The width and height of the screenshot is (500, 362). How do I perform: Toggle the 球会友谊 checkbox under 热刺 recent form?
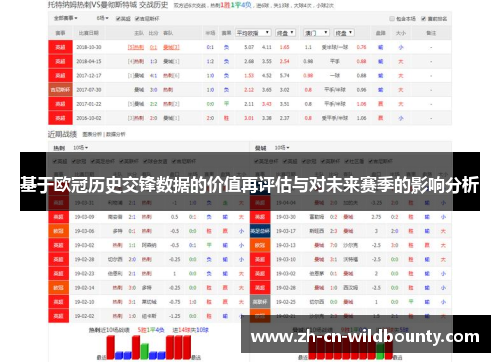pyautogui.click(x=146, y=161)
